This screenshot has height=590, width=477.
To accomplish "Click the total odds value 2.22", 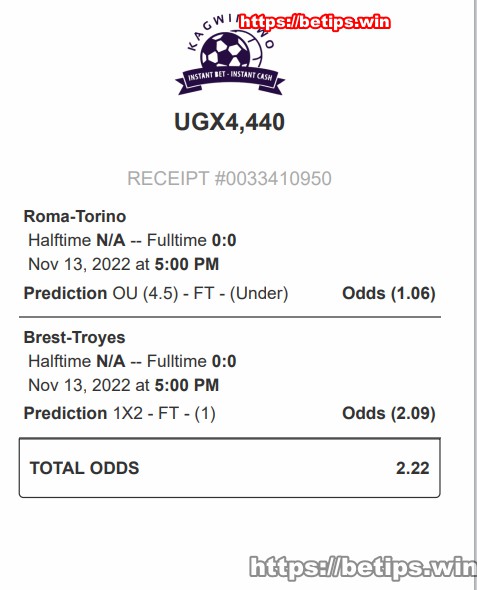I will [x=413, y=468].
